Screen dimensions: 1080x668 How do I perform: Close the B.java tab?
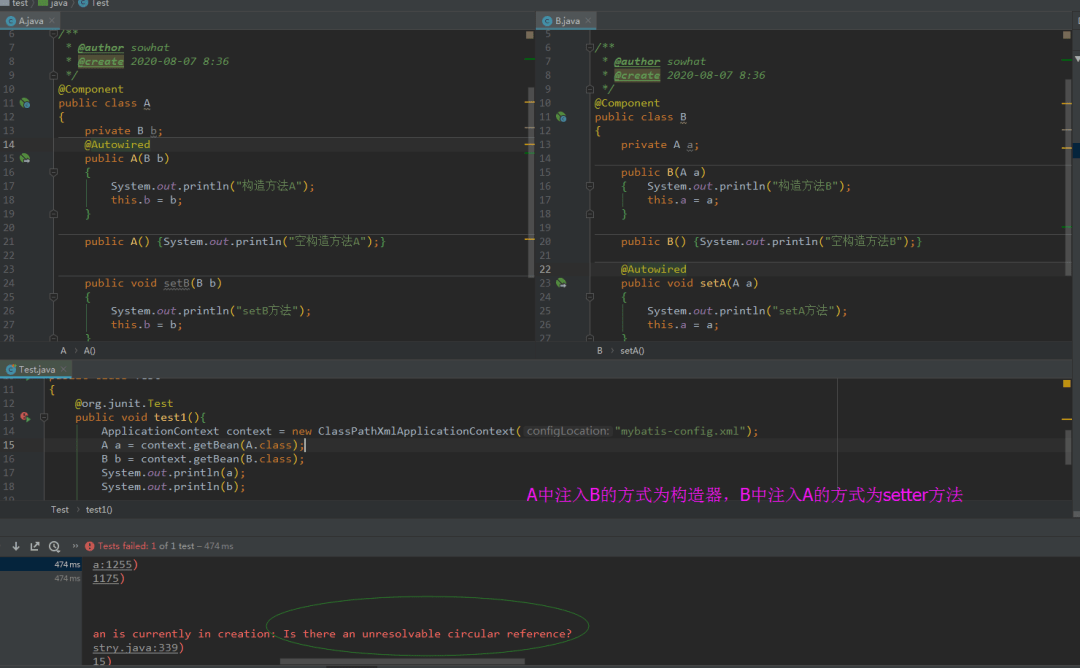tap(588, 21)
